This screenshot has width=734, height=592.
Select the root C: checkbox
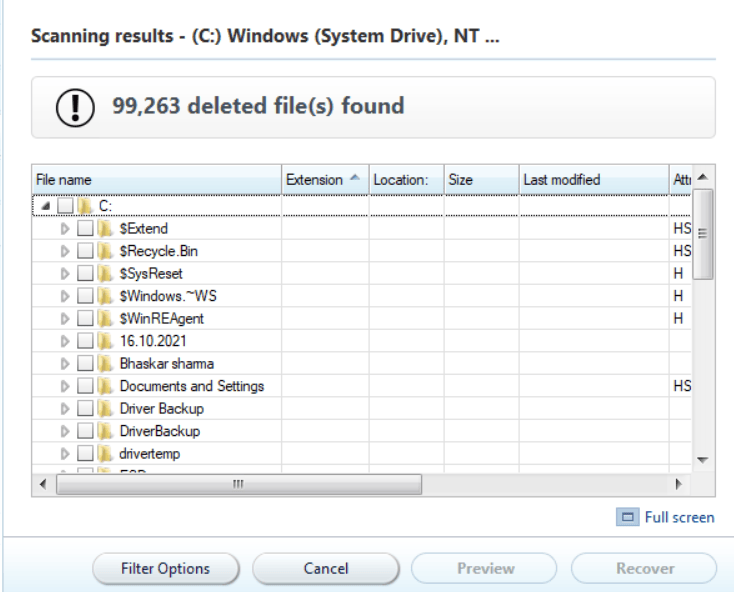(65, 206)
